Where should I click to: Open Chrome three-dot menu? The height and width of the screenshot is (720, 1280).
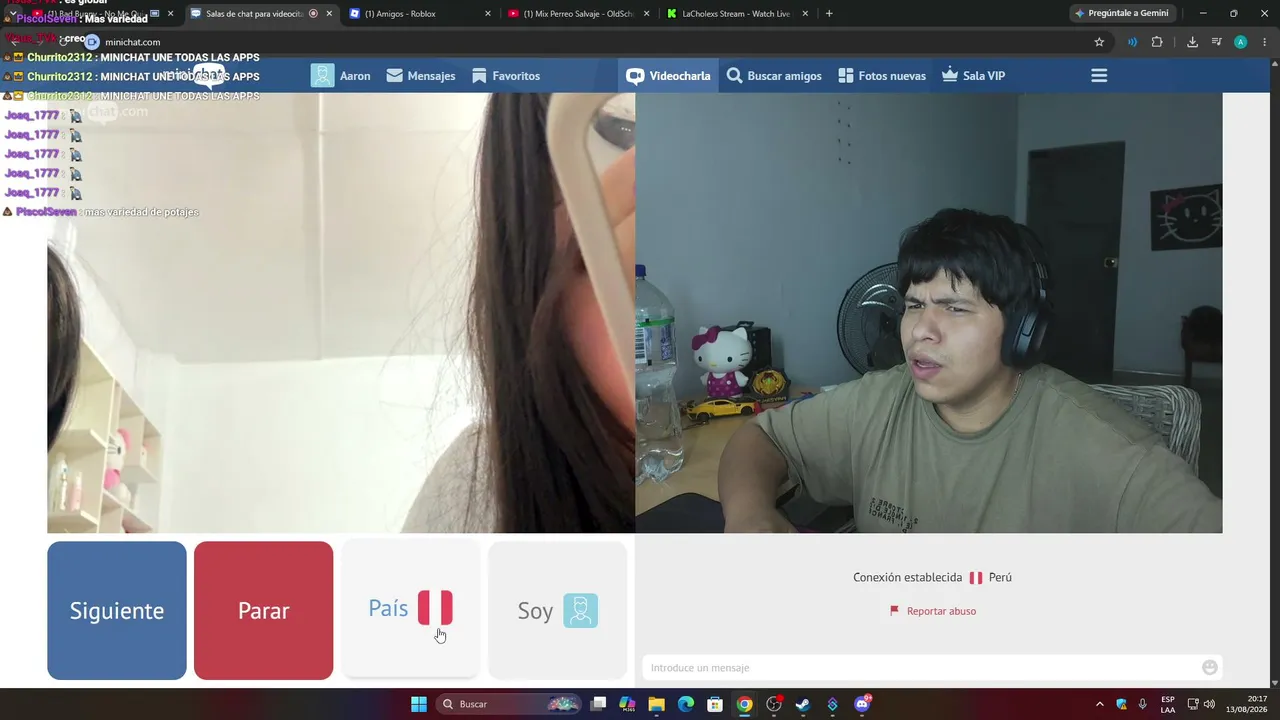1265,42
